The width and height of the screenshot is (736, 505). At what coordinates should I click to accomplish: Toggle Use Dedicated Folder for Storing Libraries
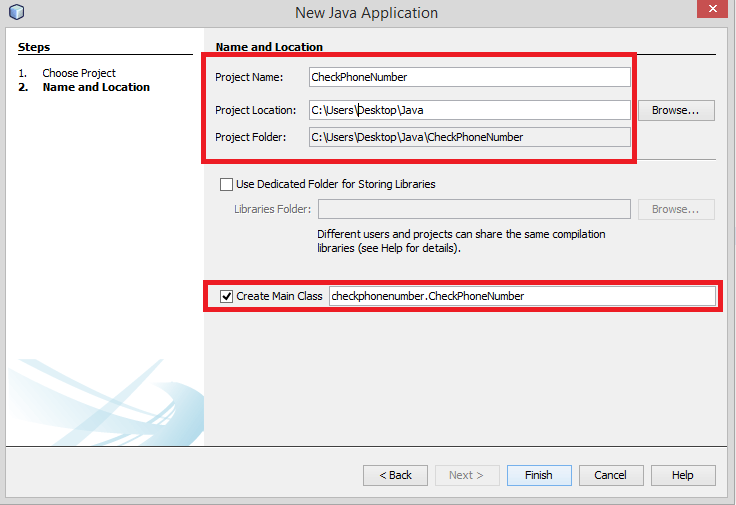(x=226, y=184)
